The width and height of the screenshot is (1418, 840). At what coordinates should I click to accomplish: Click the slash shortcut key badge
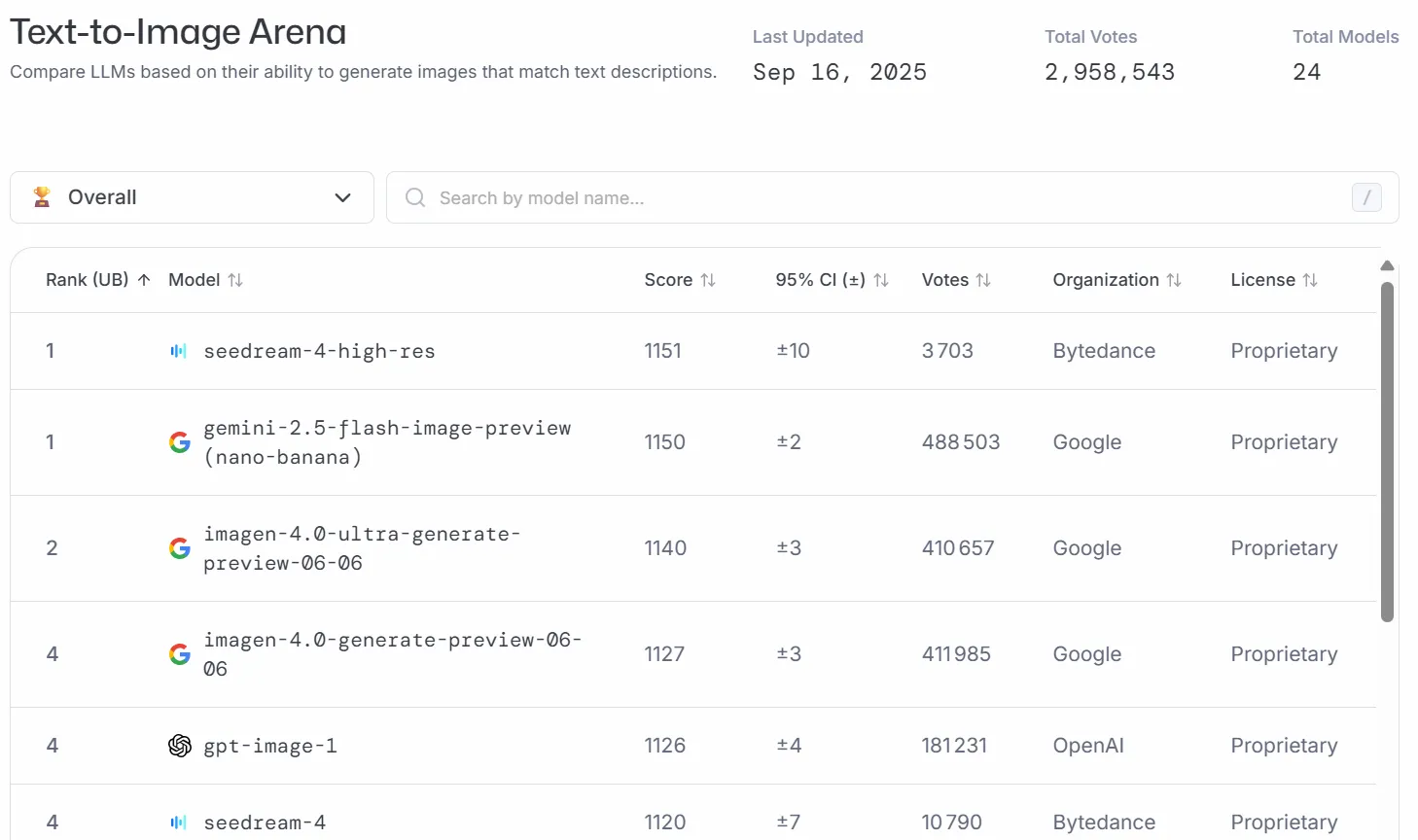(1366, 197)
